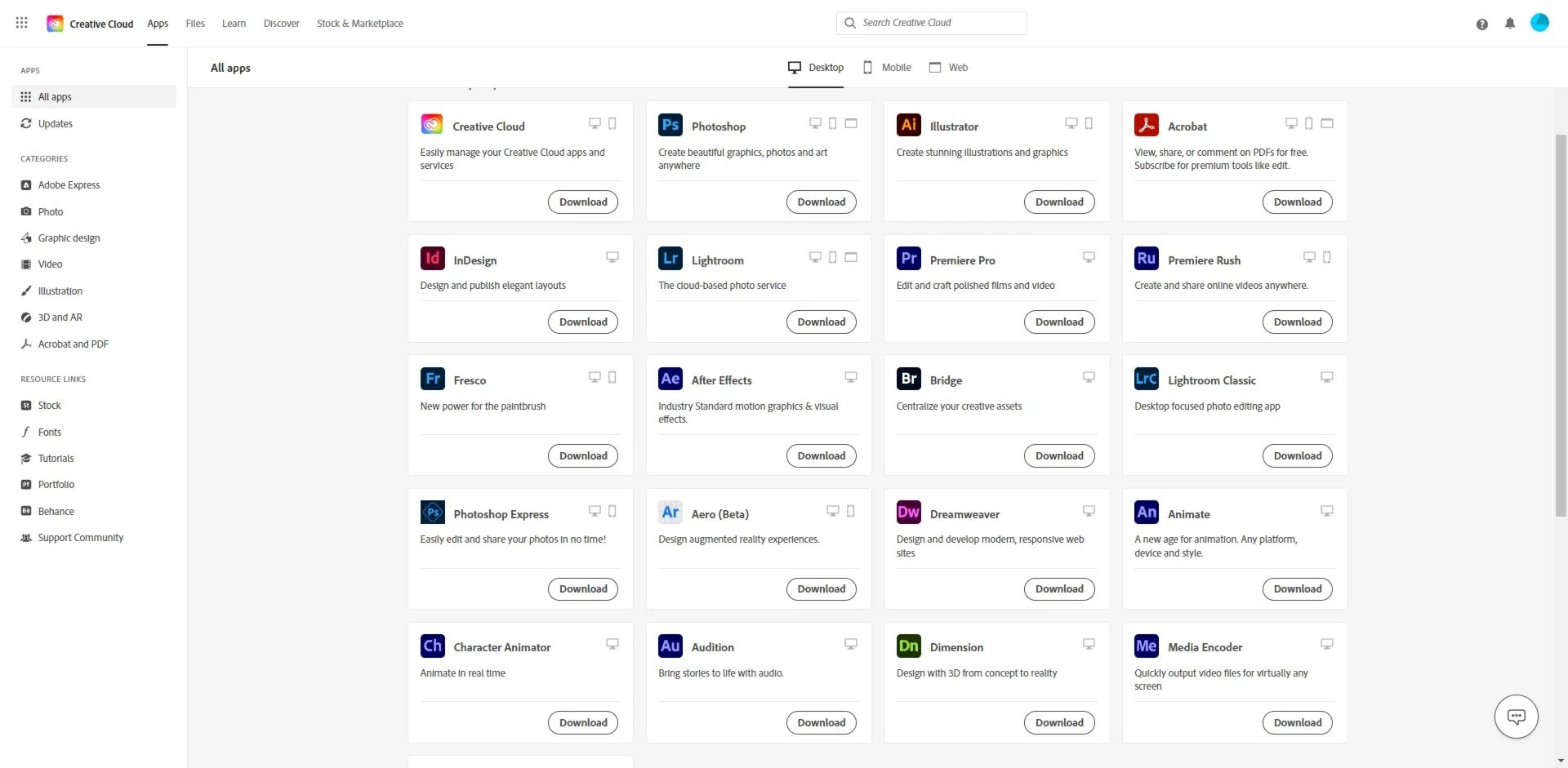Click the Lightroom app icon

(x=670, y=259)
